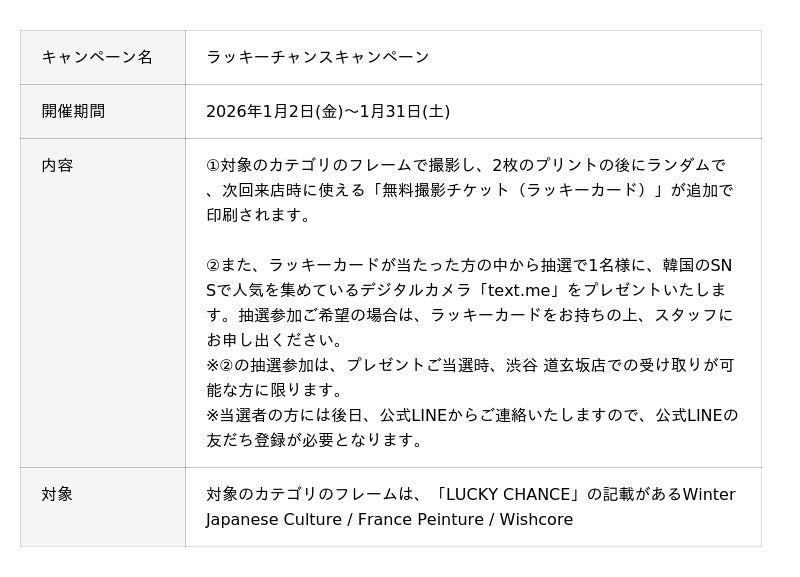Click the Wishcore category text
The image size is (800, 577).
click(536, 520)
